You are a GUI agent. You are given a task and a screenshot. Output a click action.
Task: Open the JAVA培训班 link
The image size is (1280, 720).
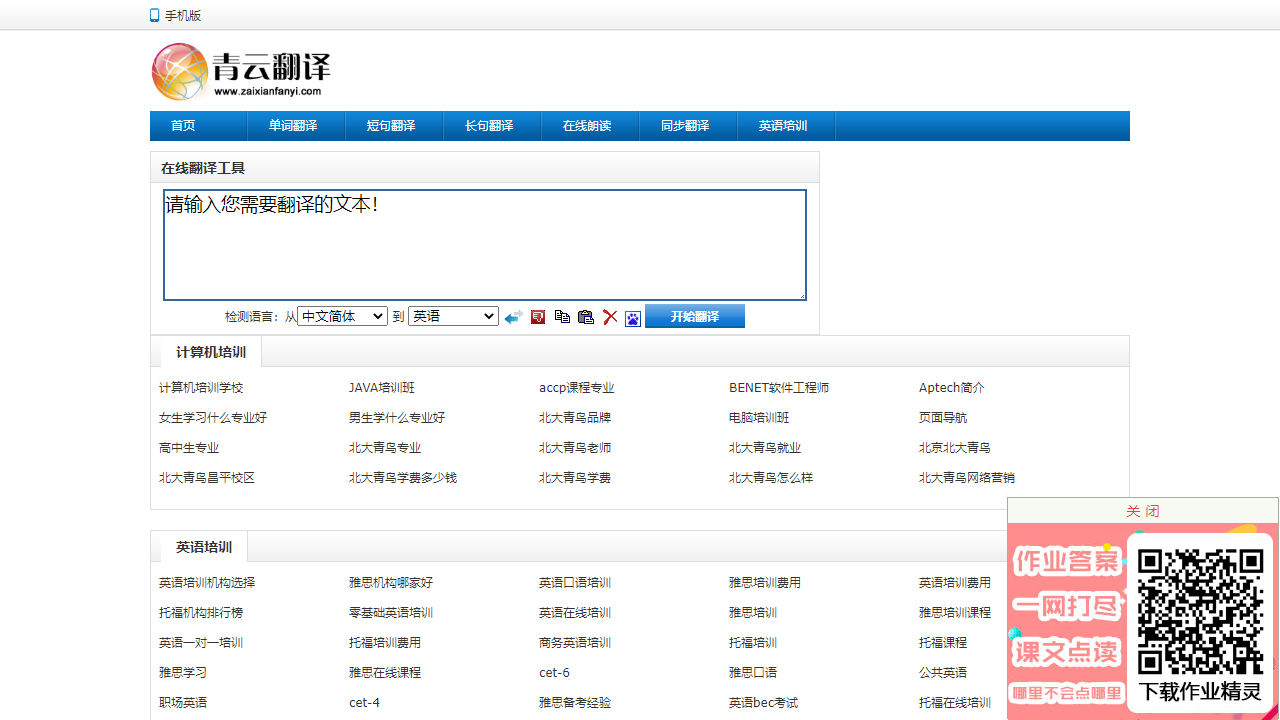(x=381, y=388)
